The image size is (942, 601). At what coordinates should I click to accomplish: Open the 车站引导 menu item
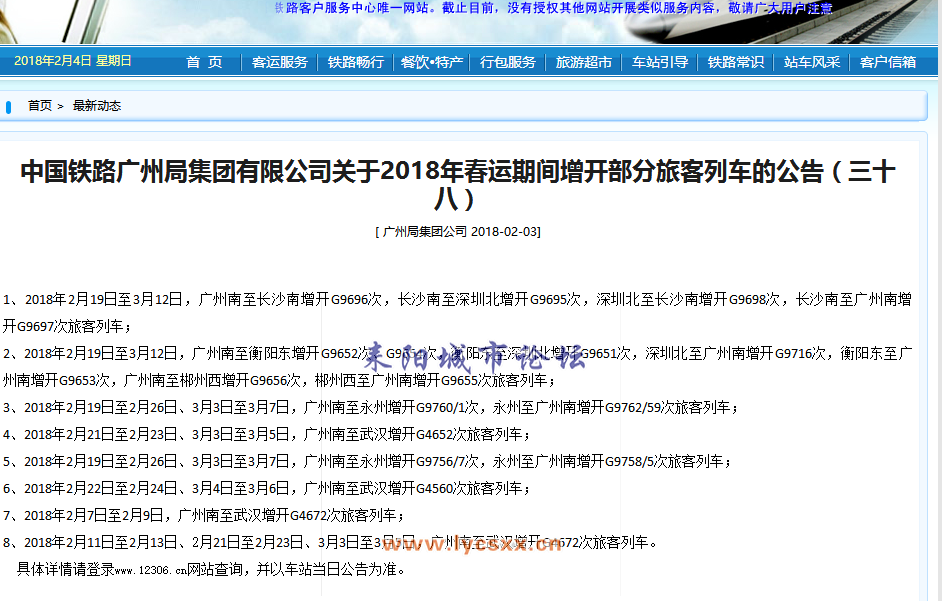660,62
